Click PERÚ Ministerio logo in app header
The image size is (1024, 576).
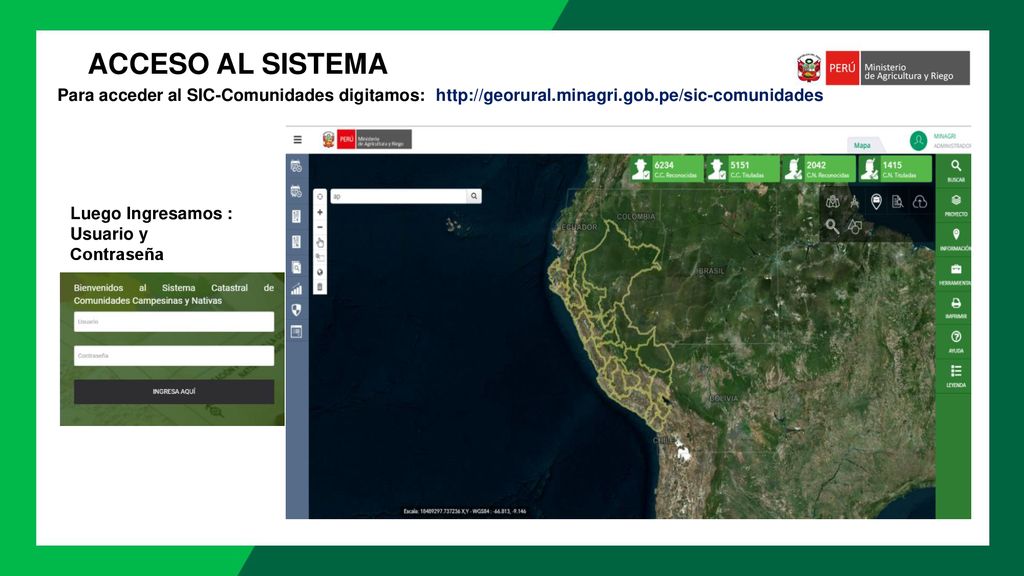click(x=367, y=139)
